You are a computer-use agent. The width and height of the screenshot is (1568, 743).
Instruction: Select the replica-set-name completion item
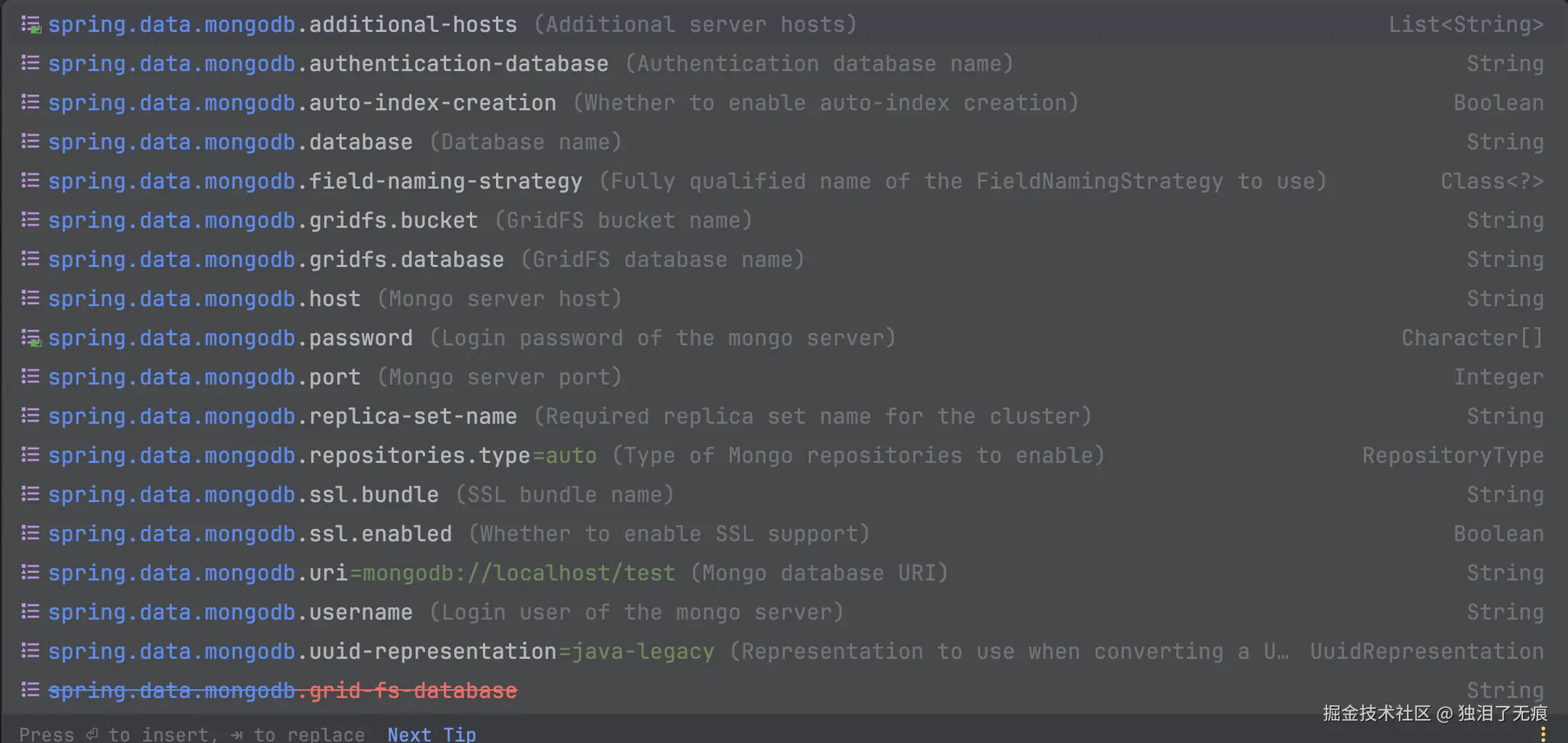(x=282, y=416)
